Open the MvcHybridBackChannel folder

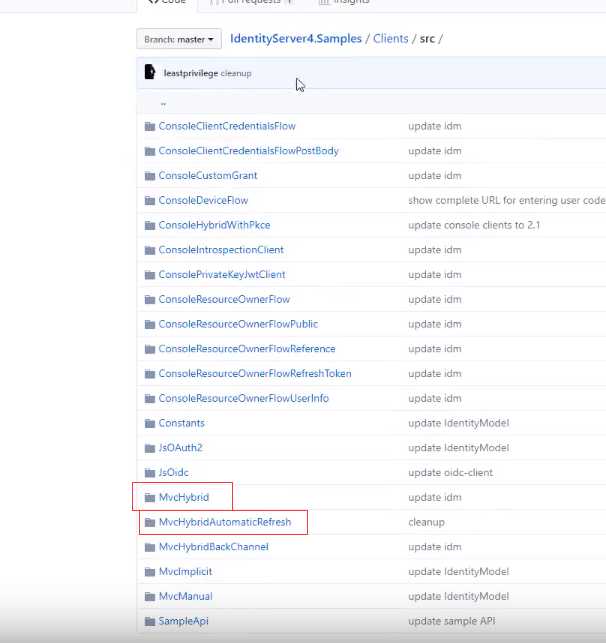214,547
